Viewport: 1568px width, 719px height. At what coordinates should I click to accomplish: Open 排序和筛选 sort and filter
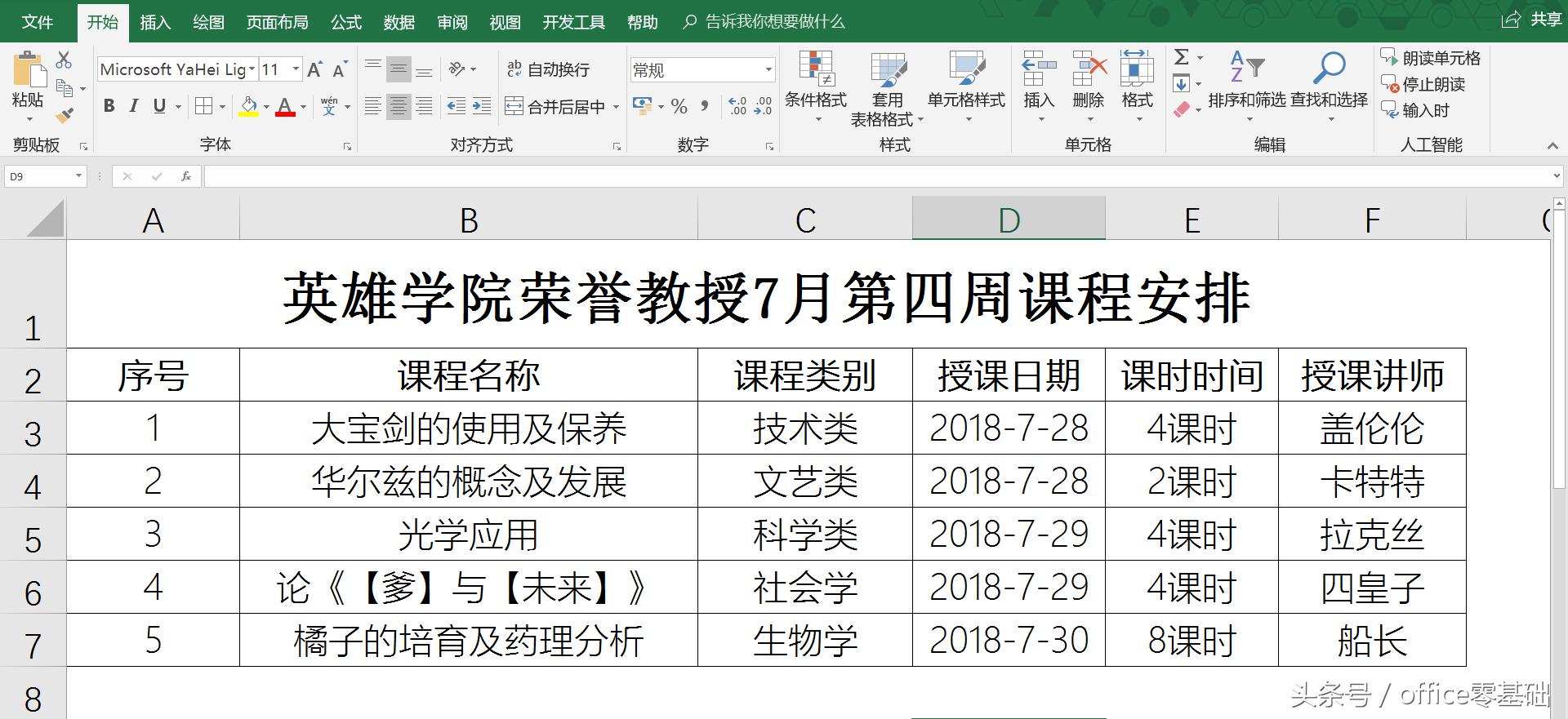tap(1247, 86)
